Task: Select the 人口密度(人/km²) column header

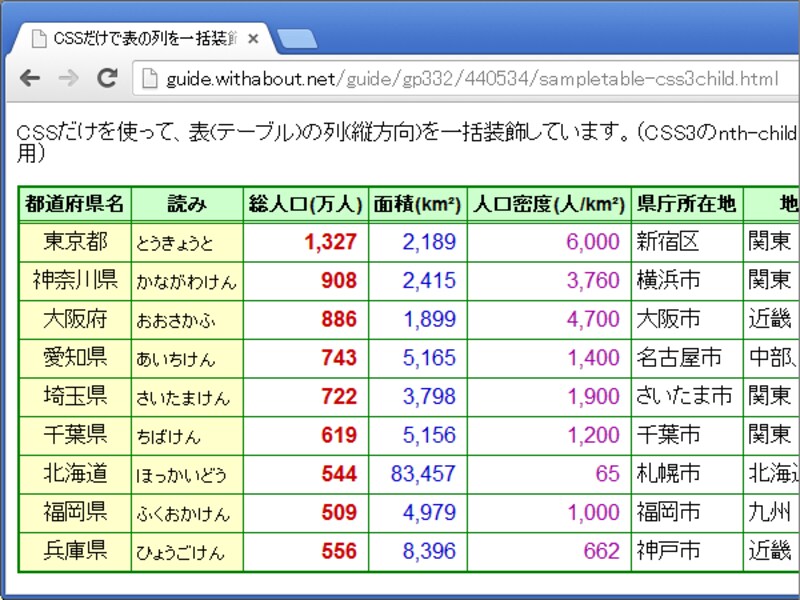Action: click(x=548, y=203)
